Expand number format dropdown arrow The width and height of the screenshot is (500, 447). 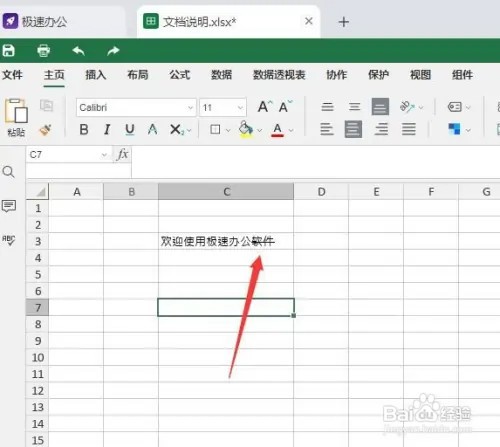click(x=468, y=108)
